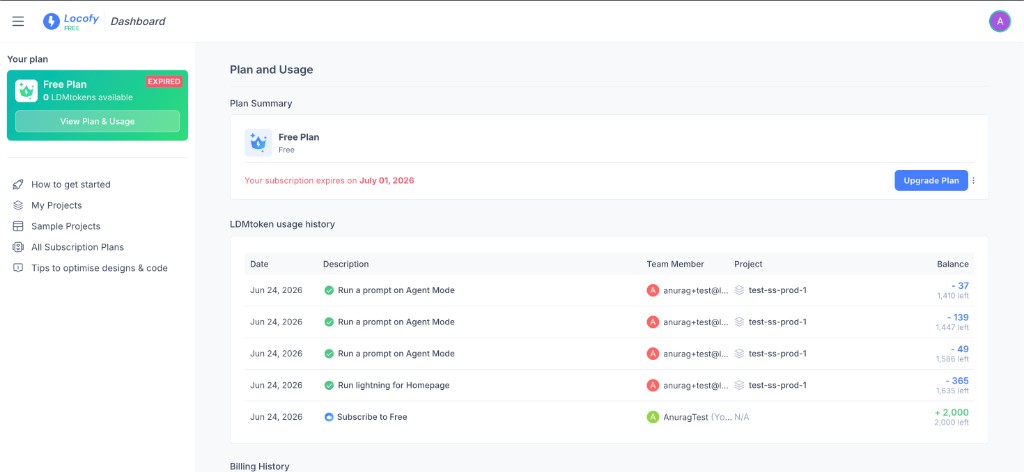Viewport: 1024px width, 472px height.
Task: Open the purple user avatar menu
Action: point(999,21)
